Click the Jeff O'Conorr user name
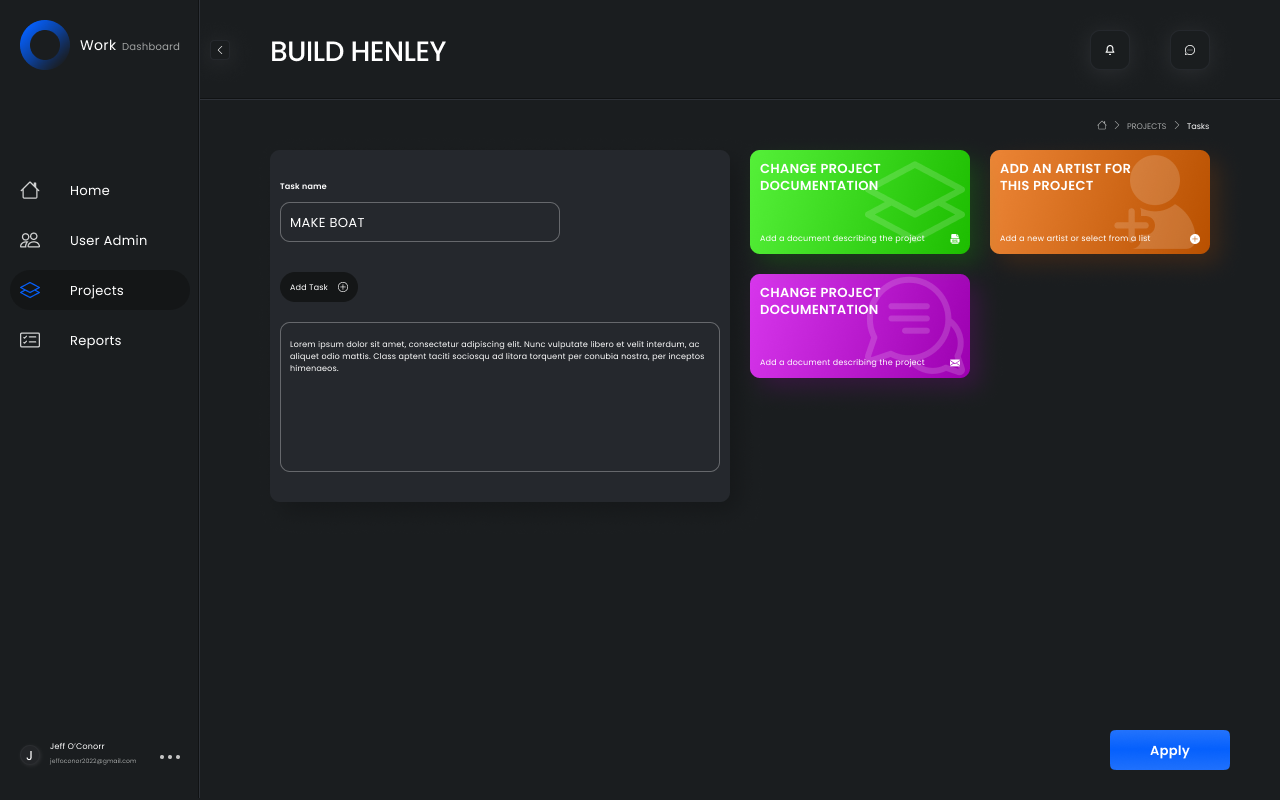The width and height of the screenshot is (1280, 800). (x=77, y=746)
